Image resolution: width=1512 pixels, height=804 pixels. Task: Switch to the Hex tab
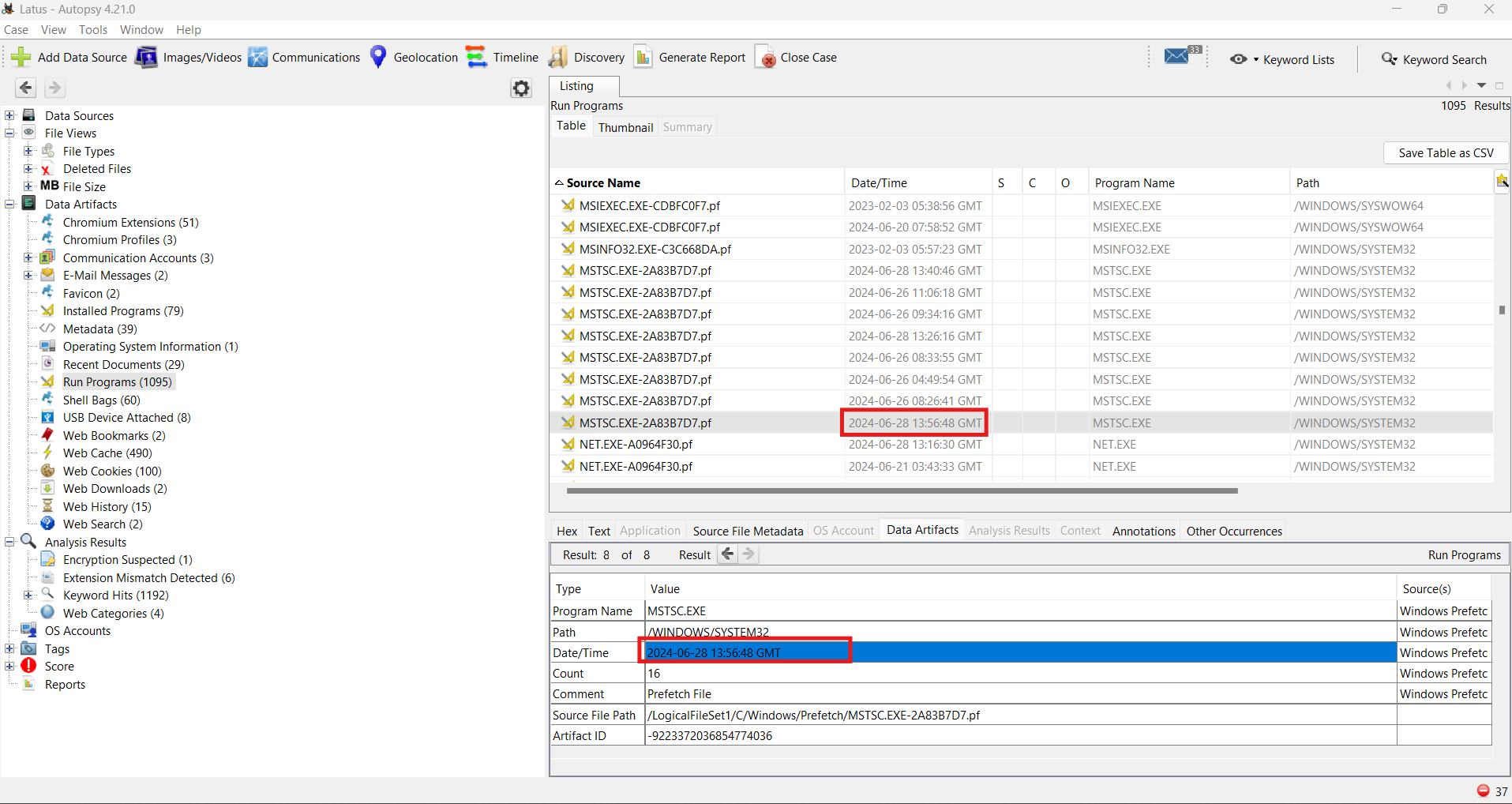567,531
